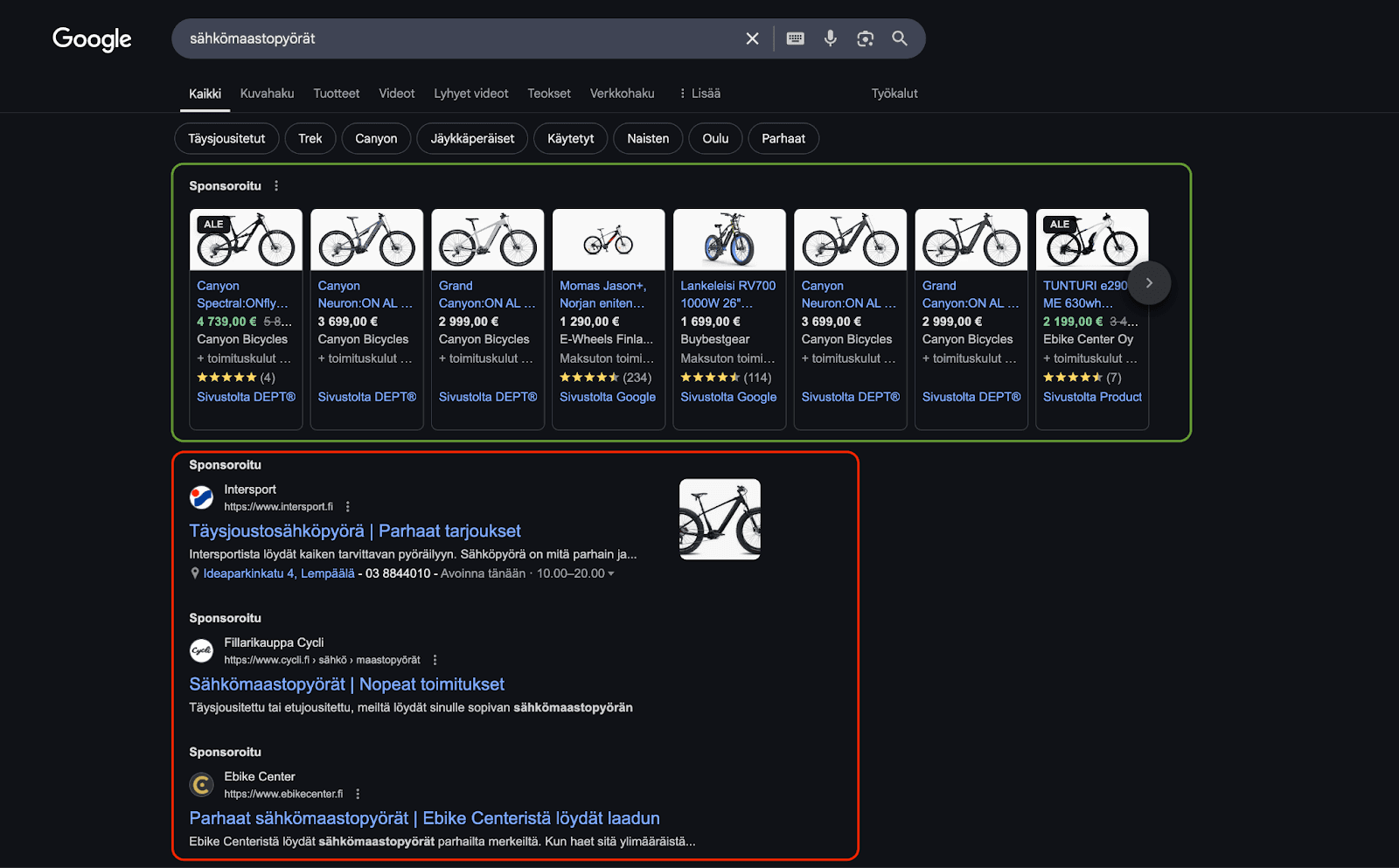
Task: Open the Canyon Spectral:ONfly product title link
Action: point(242,295)
